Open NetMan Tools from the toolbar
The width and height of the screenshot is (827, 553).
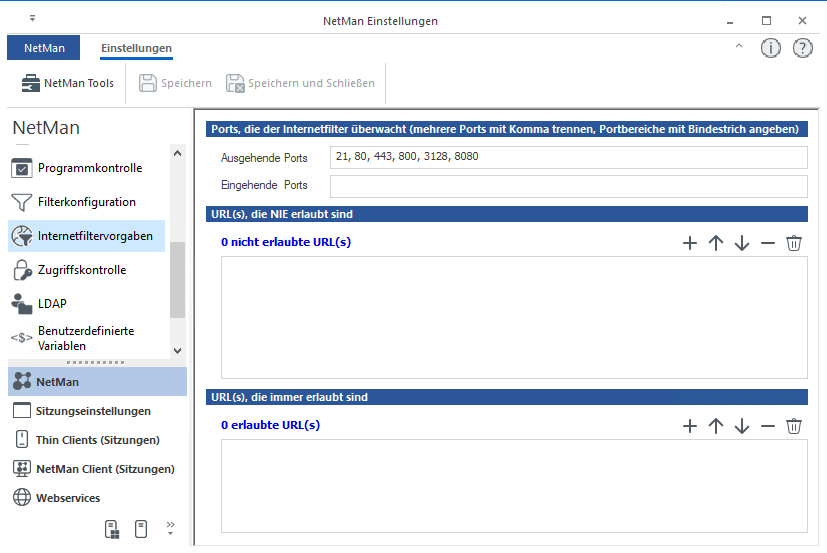(68, 83)
